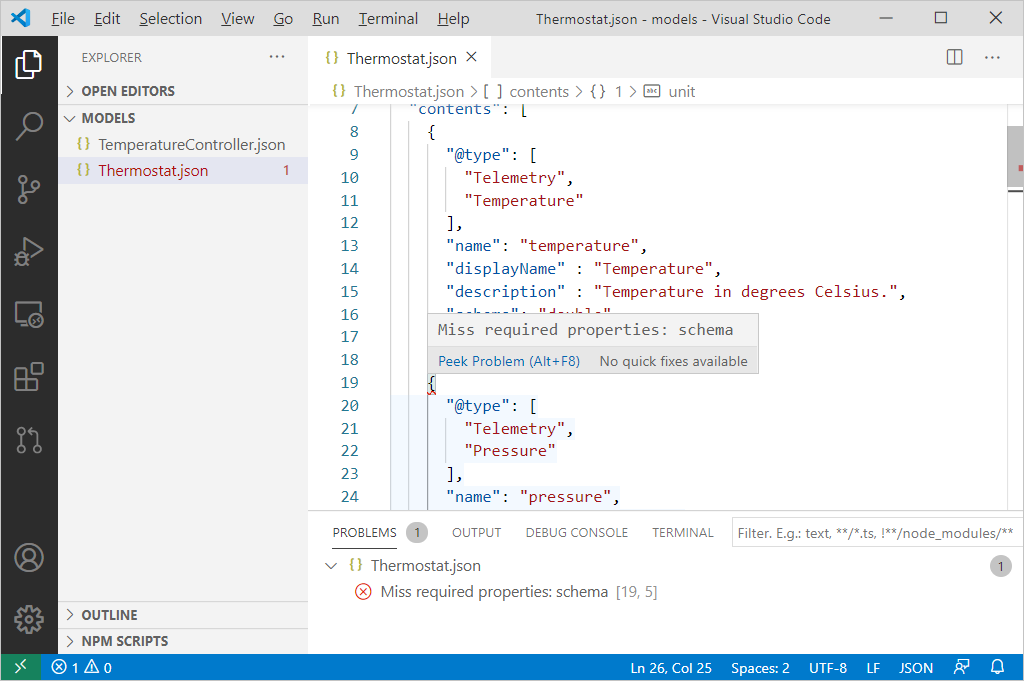The width and height of the screenshot is (1024, 681).
Task: Open the Remote Explorer view
Action: click(28, 314)
